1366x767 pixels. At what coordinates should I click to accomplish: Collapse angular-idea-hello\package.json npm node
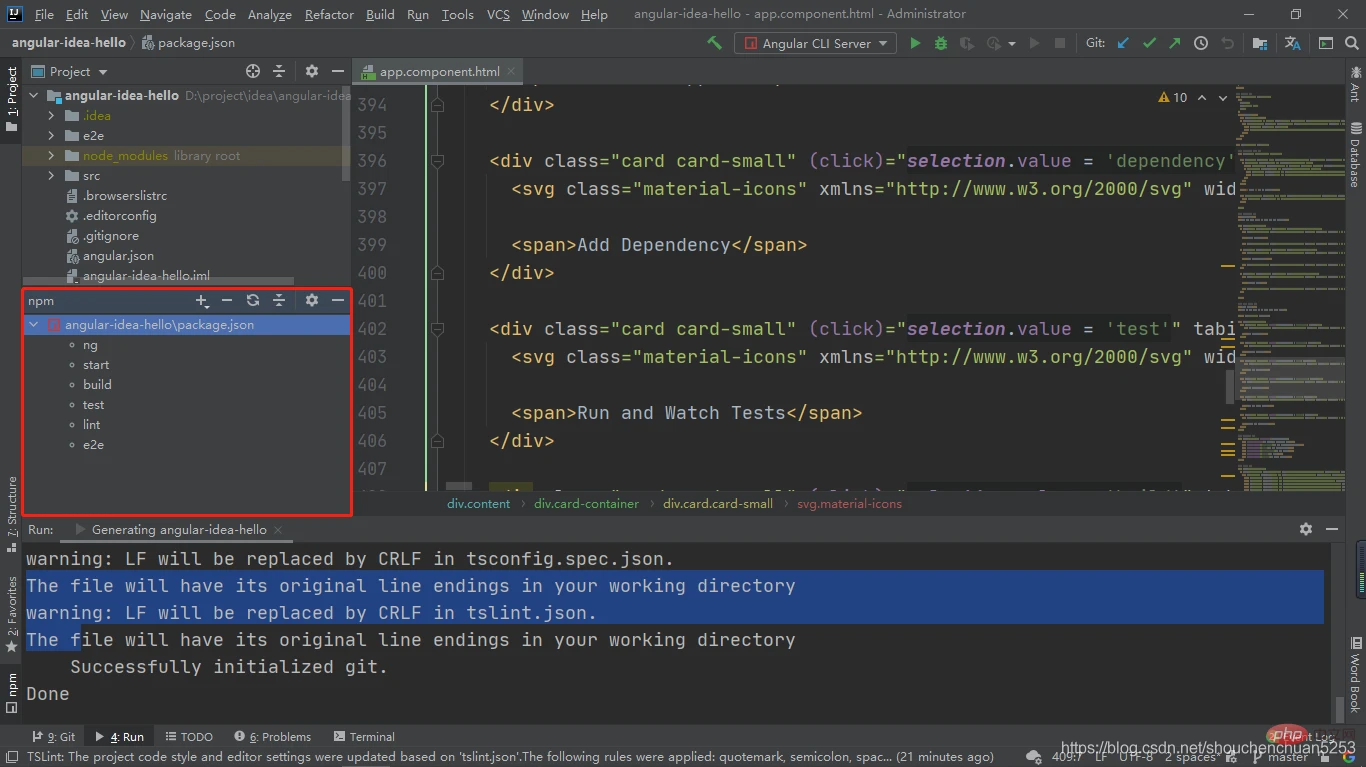[x=33, y=325]
